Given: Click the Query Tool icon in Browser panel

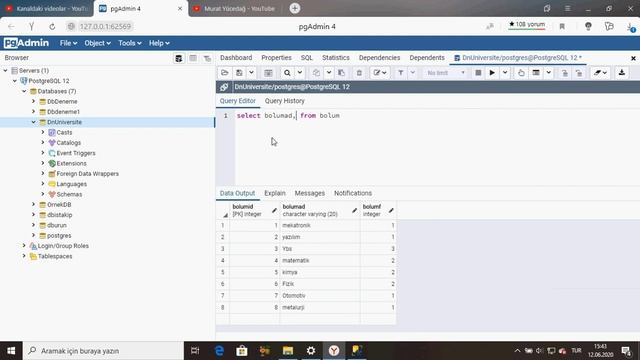Looking at the screenshot, I should [x=179, y=58].
